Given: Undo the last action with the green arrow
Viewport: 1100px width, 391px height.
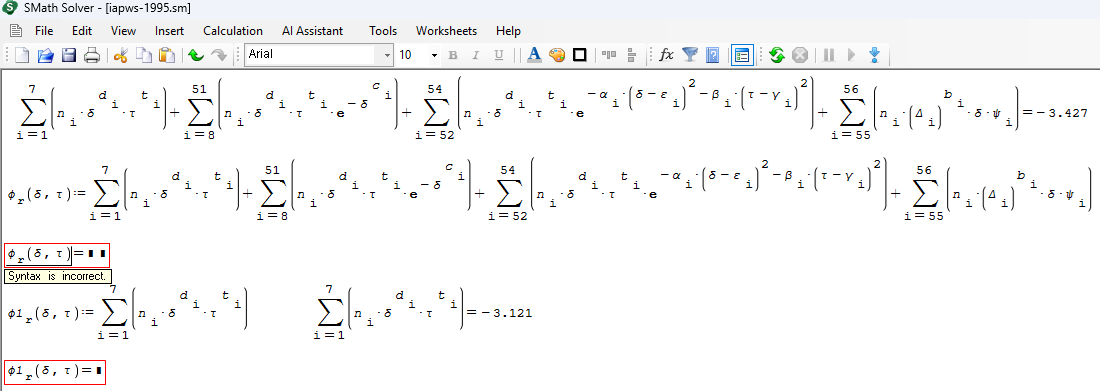Looking at the screenshot, I should click(196, 55).
